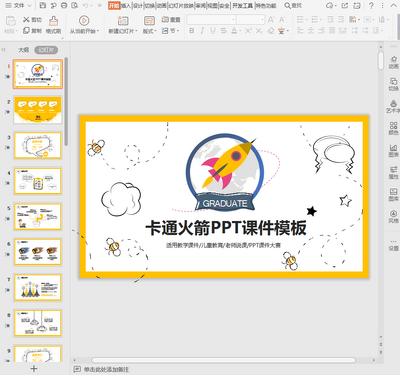Collapse the slide panel with double chevron

pos(4,50)
